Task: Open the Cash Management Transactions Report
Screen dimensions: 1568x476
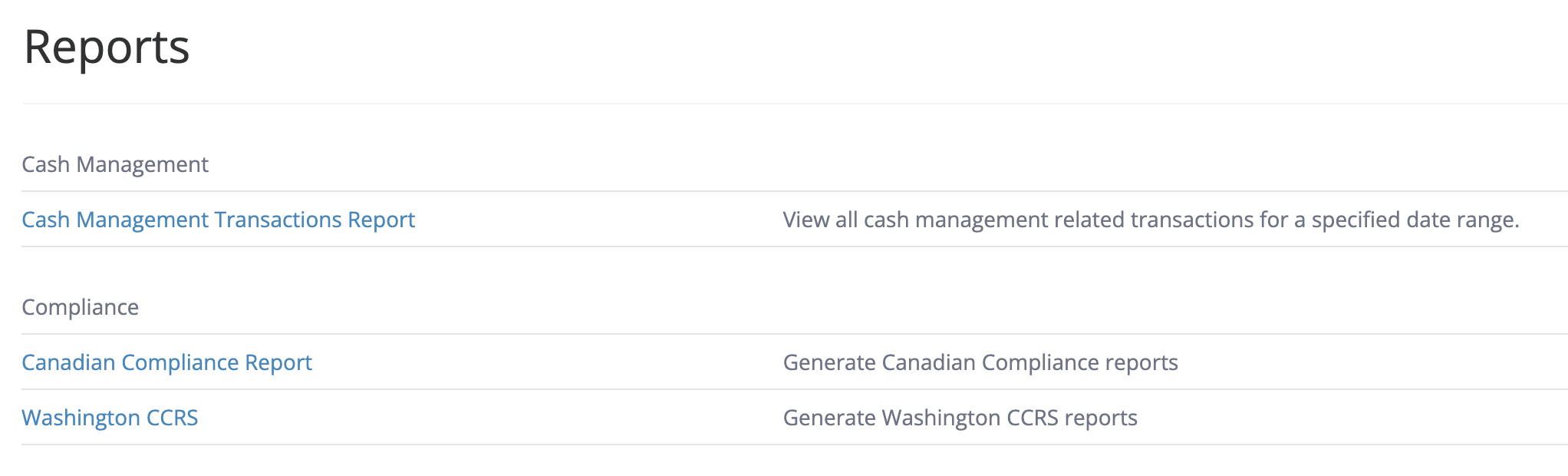Action: point(218,220)
